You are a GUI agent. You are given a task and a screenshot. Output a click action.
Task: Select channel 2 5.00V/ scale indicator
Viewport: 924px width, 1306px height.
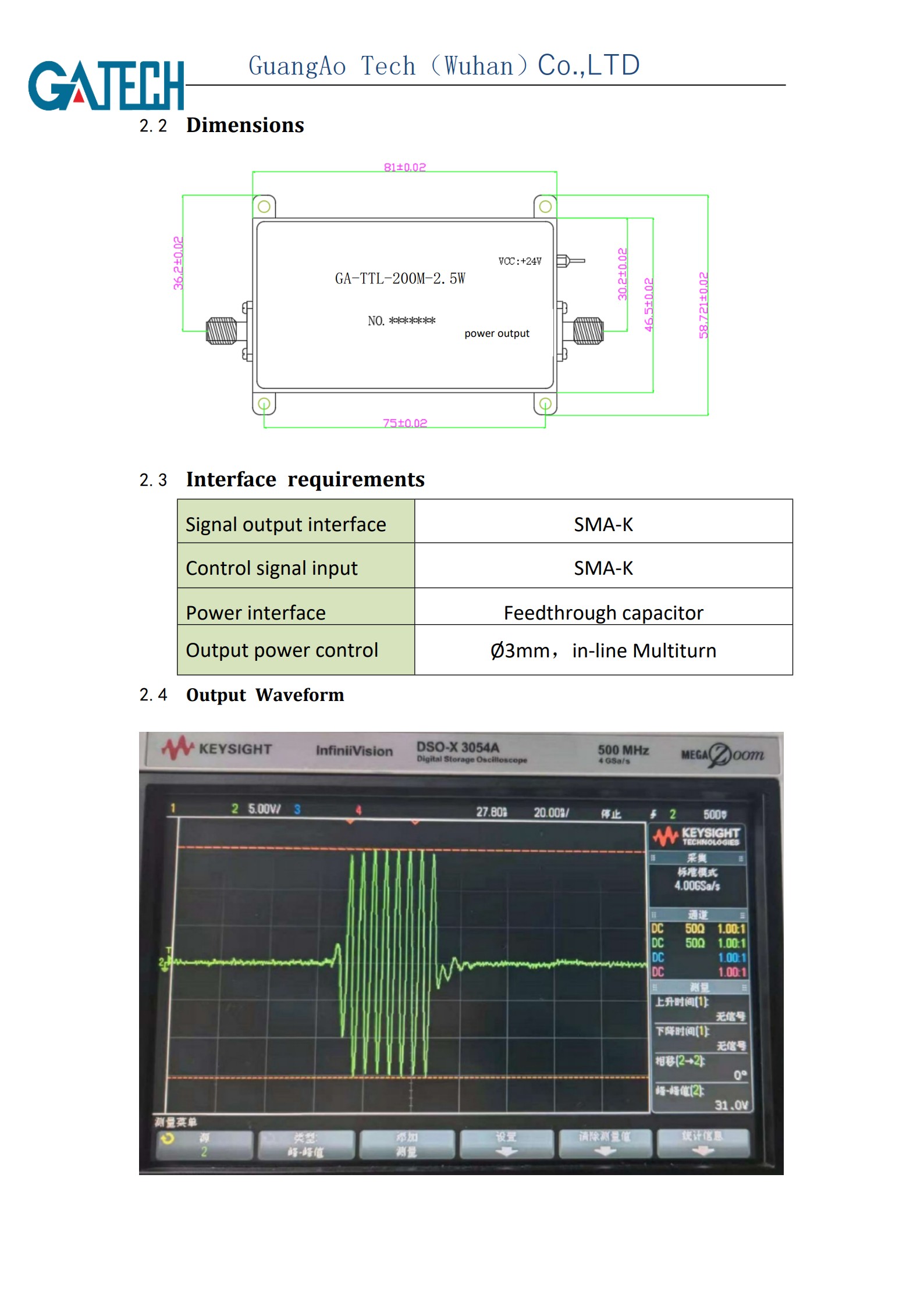256,809
